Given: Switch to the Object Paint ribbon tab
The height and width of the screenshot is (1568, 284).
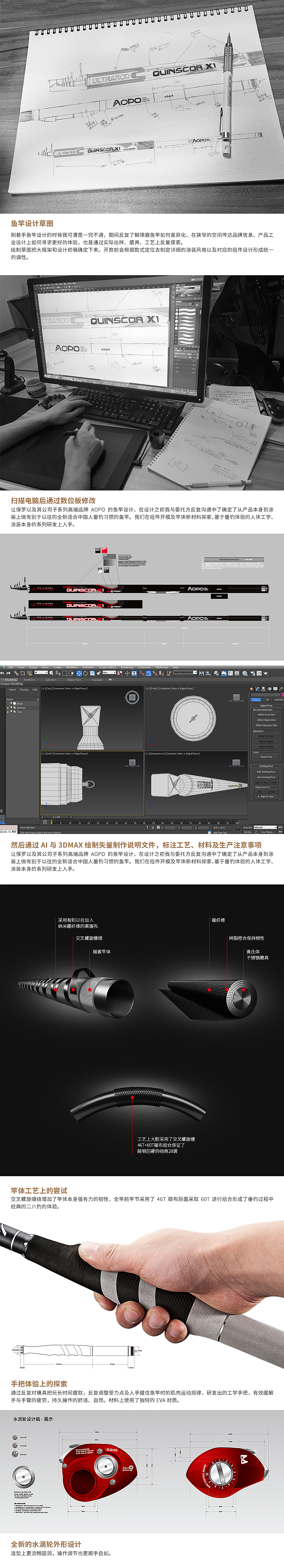Looking at the screenshot, I should [74, 680].
